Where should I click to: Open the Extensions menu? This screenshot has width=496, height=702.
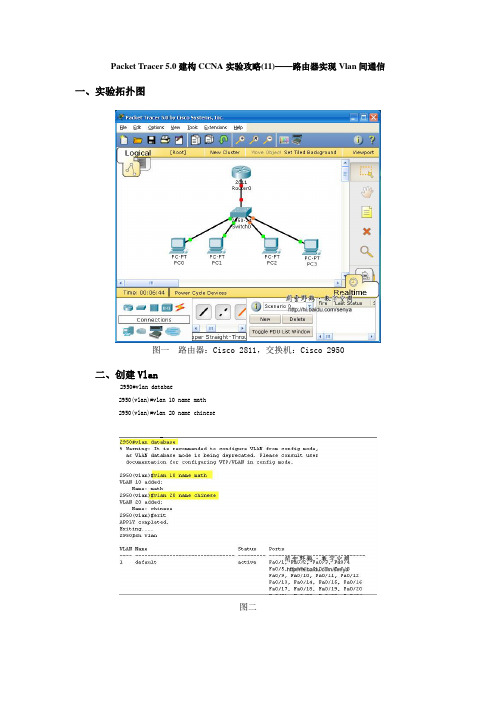click(x=215, y=128)
